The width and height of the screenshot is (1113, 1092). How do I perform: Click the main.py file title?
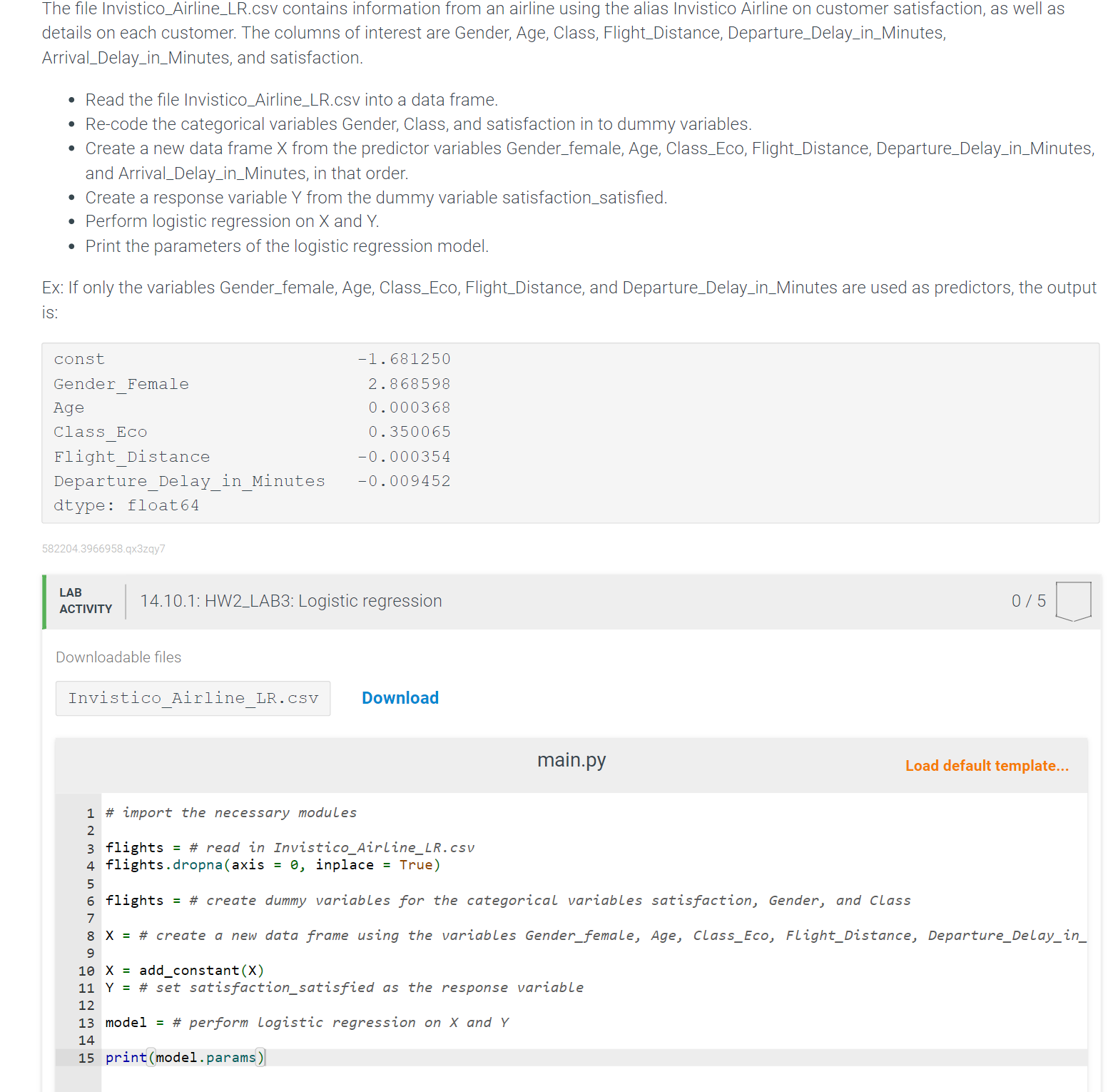tap(571, 760)
